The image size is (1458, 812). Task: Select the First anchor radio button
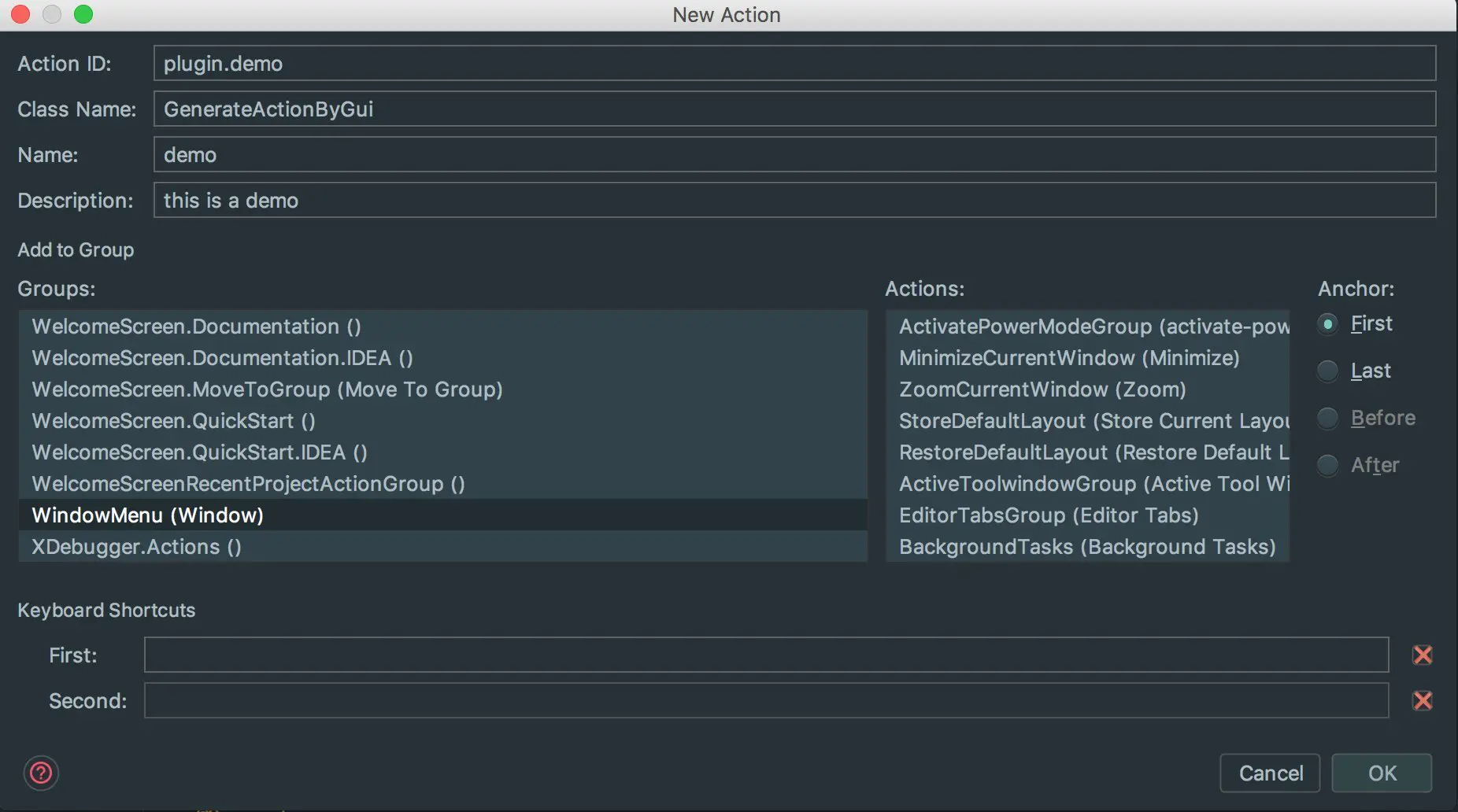(1328, 323)
